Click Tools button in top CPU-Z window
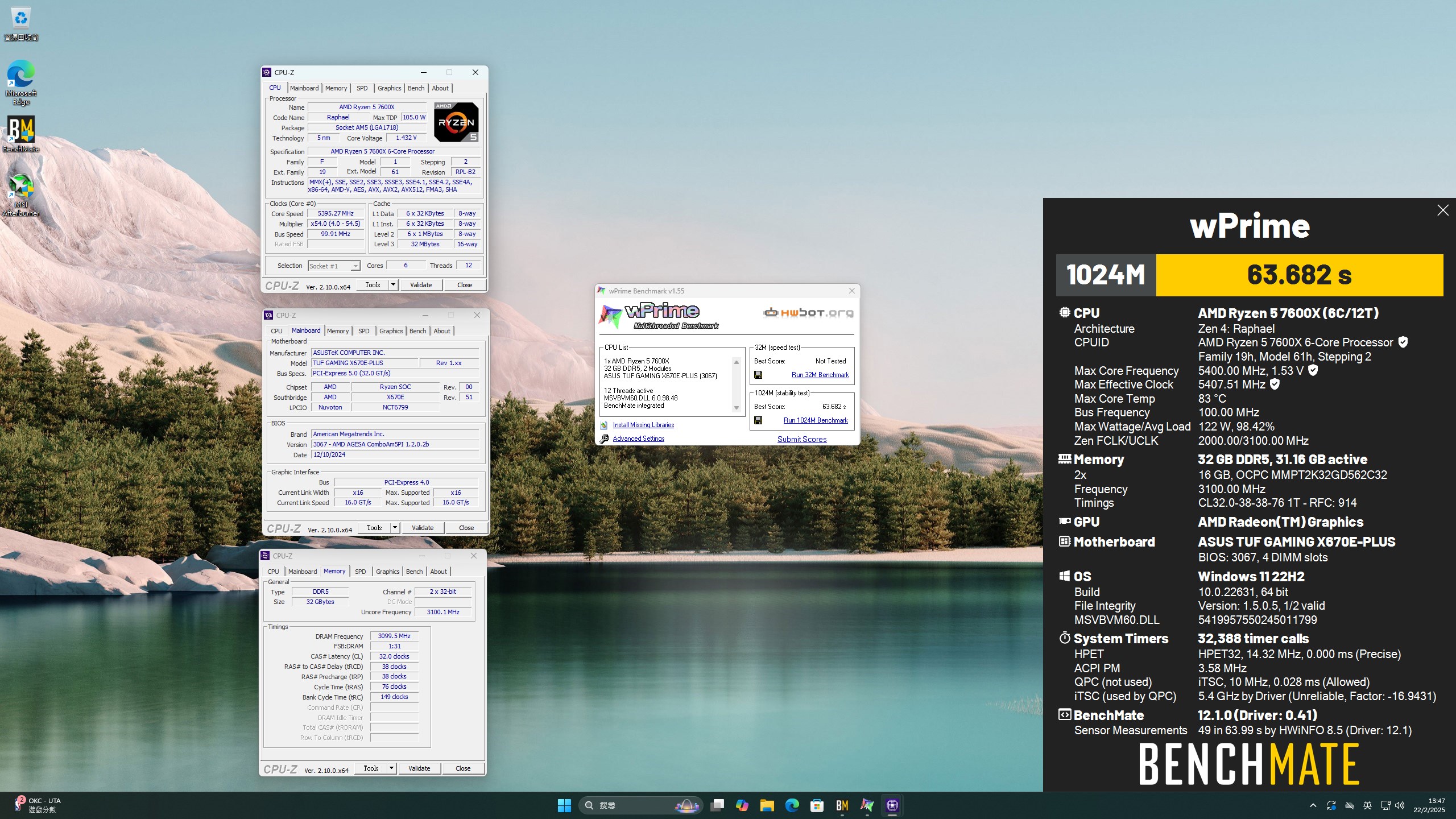The image size is (1456, 819). 373,285
